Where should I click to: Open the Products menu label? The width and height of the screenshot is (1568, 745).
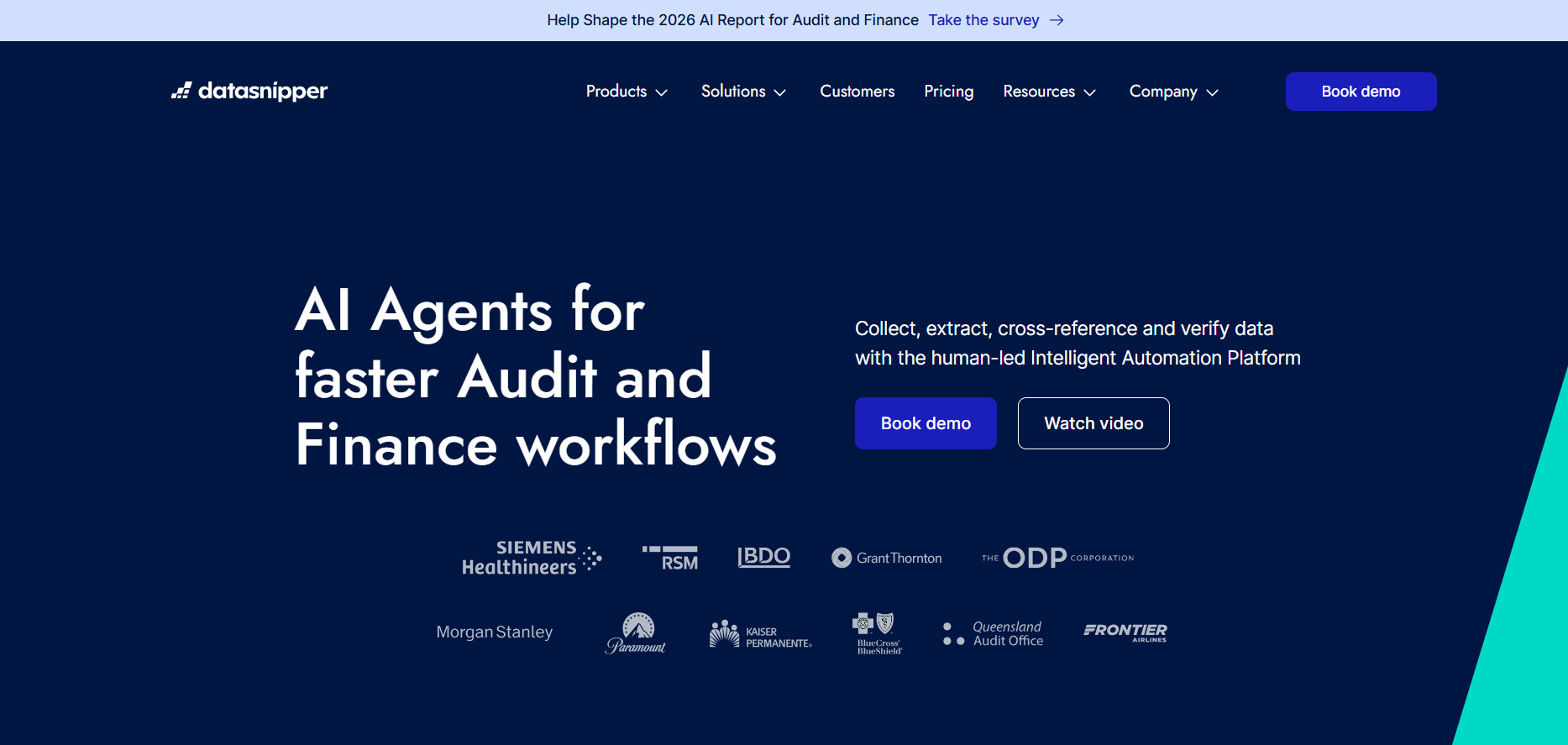[616, 91]
